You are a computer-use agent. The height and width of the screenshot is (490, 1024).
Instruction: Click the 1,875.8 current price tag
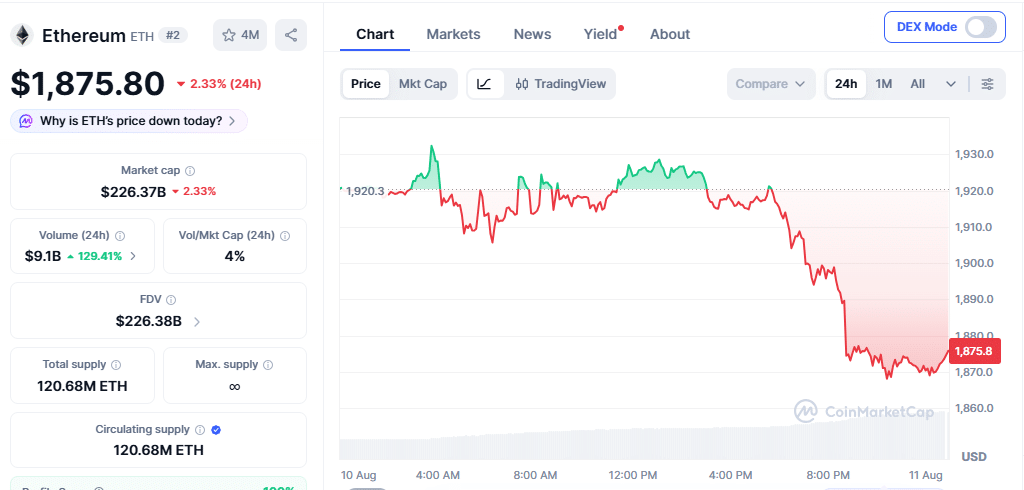click(x=973, y=351)
